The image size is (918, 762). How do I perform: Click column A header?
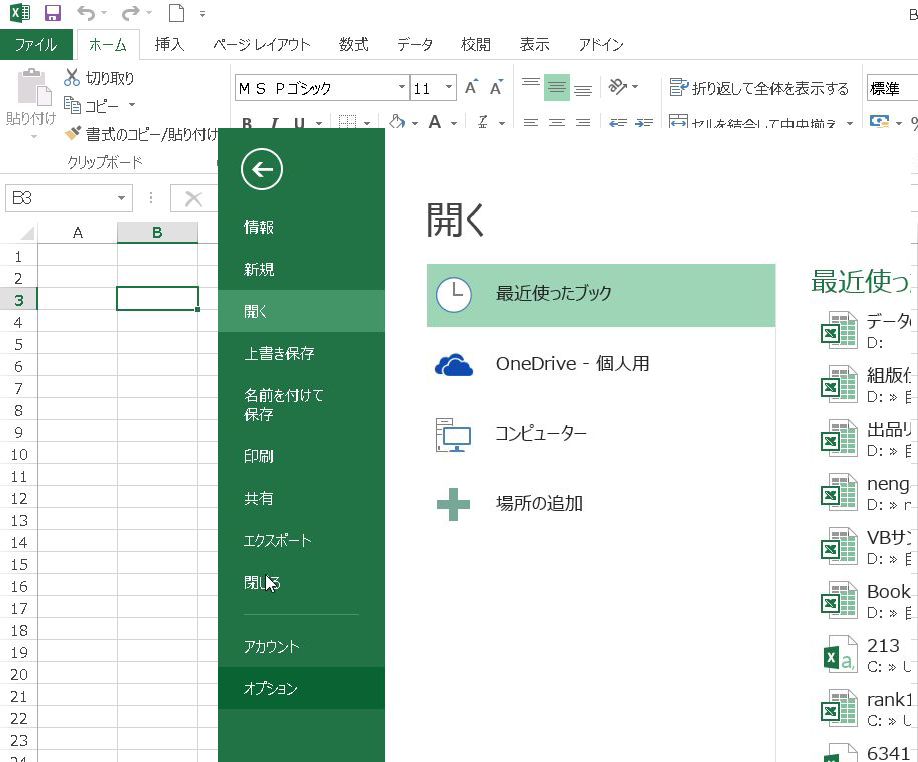pyautogui.click(x=77, y=232)
